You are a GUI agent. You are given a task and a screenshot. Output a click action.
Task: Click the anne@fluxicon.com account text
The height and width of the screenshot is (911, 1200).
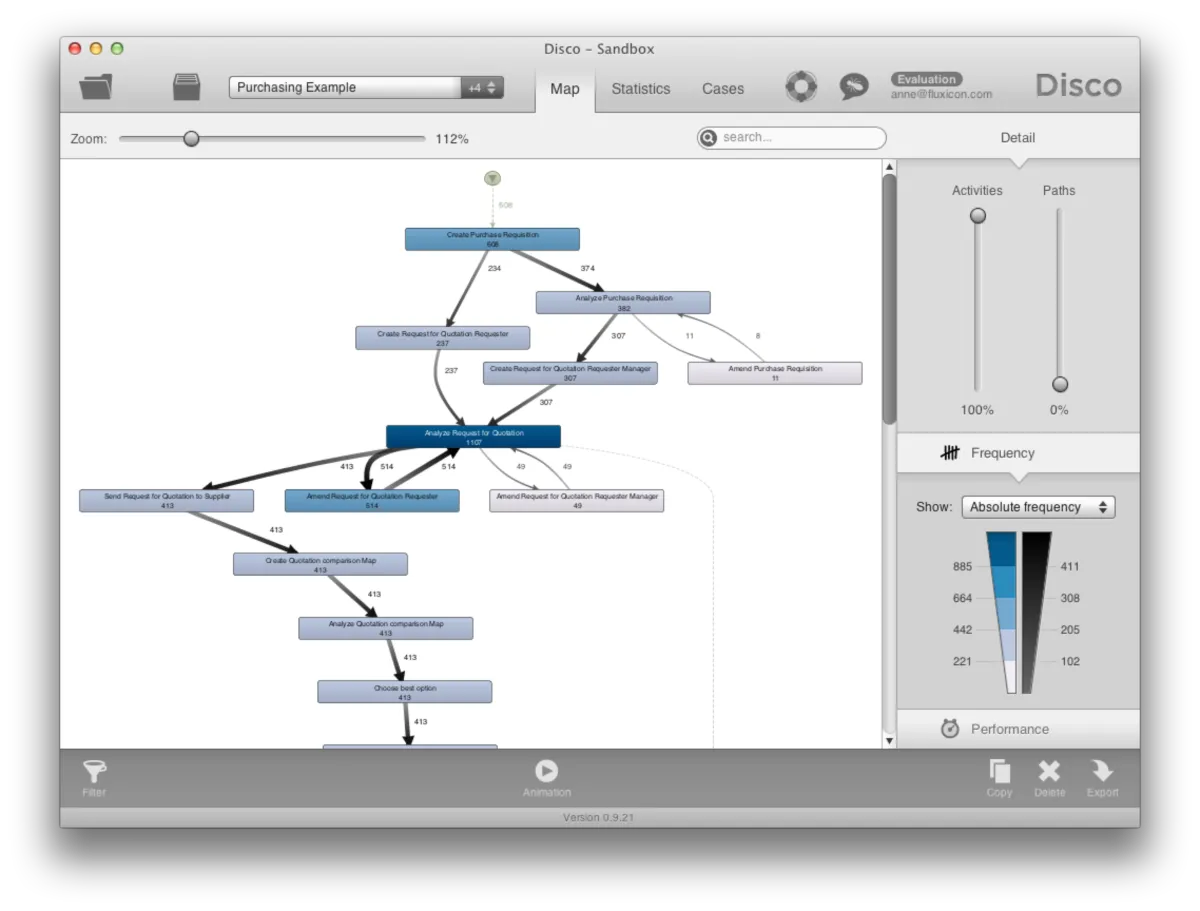942,94
